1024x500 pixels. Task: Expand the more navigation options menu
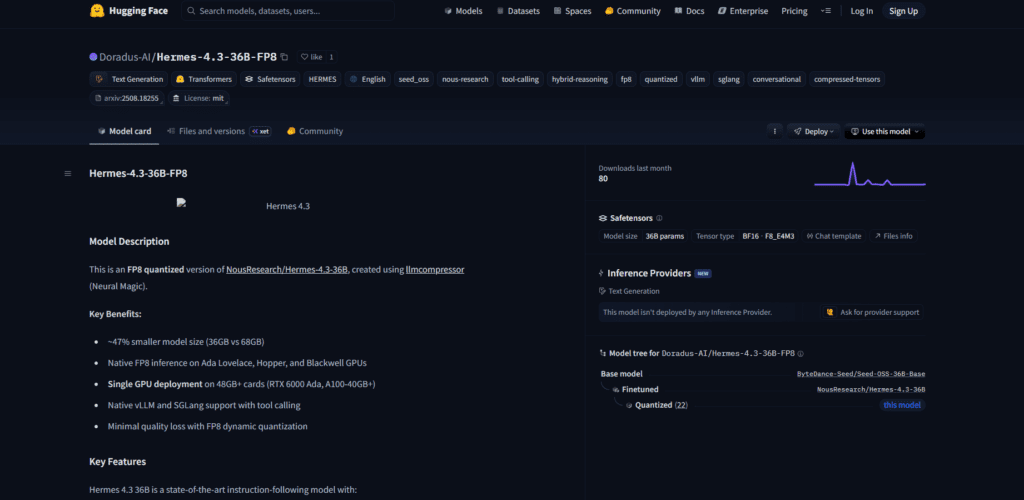(x=825, y=11)
